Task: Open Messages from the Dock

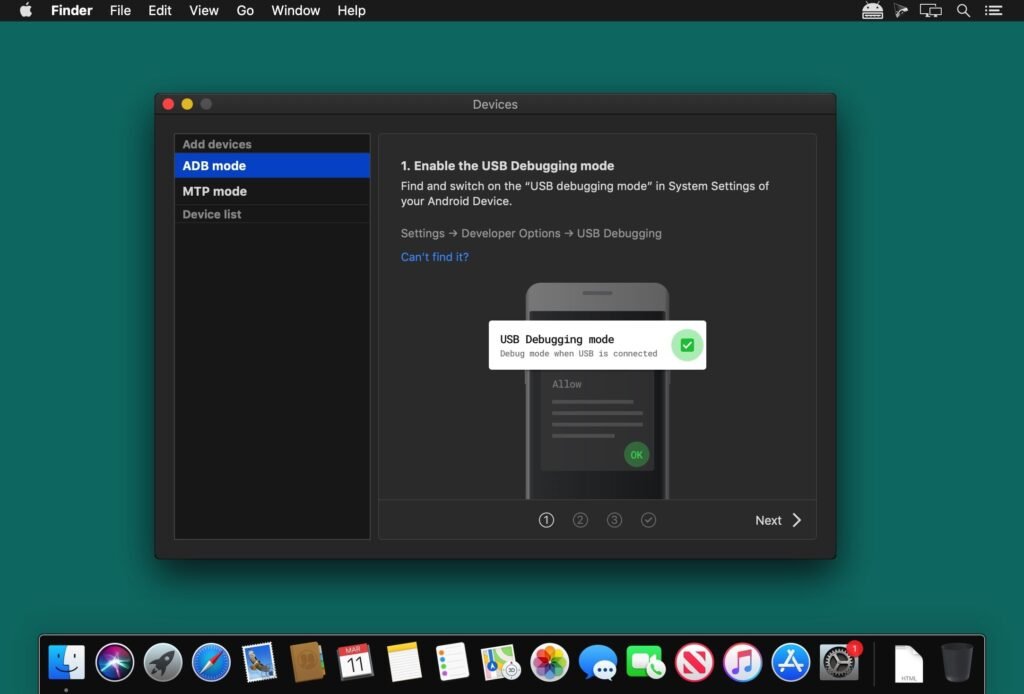Action: [x=597, y=662]
